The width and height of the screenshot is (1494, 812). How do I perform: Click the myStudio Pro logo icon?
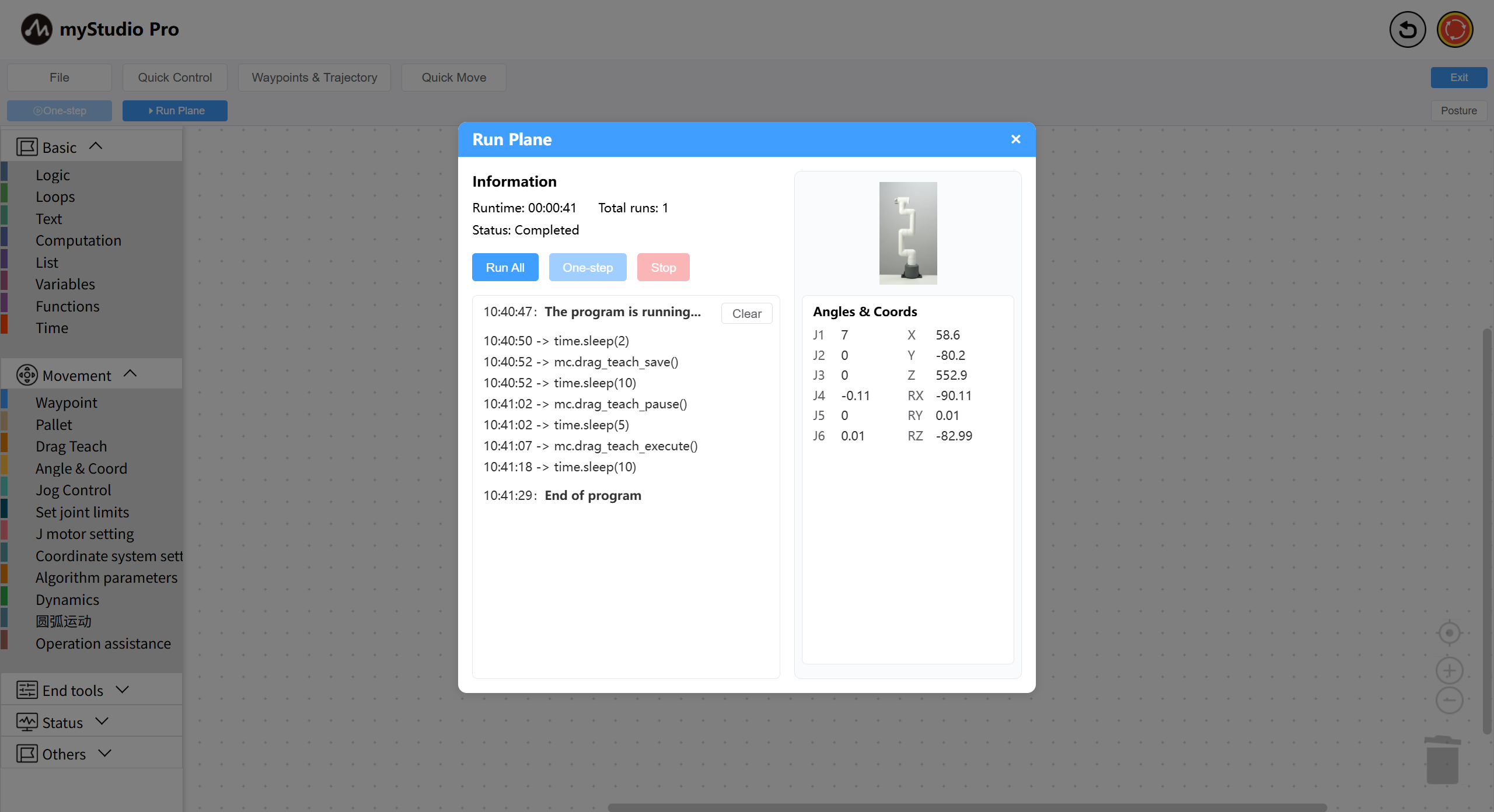point(36,29)
